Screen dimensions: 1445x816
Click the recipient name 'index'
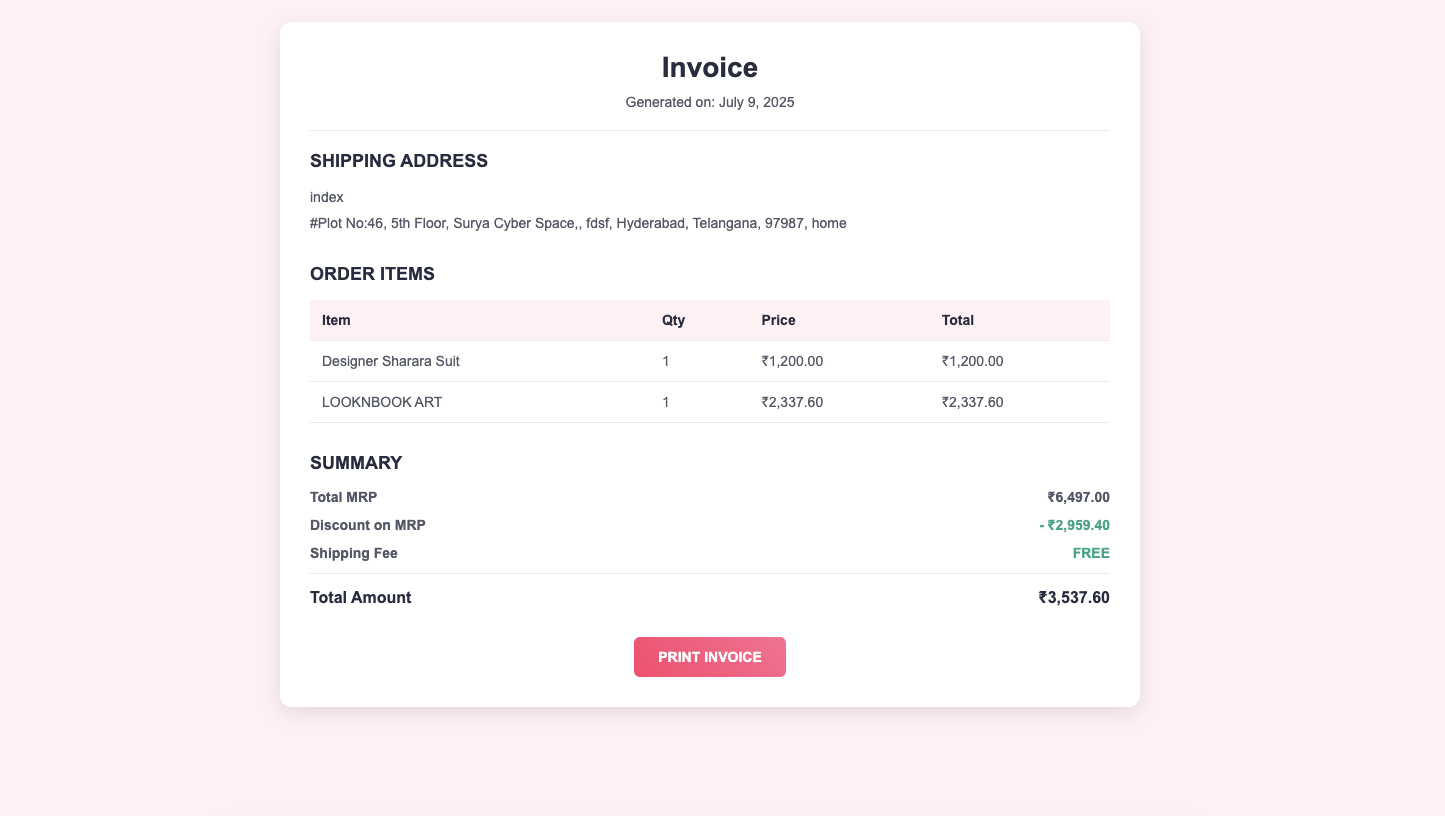click(327, 197)
